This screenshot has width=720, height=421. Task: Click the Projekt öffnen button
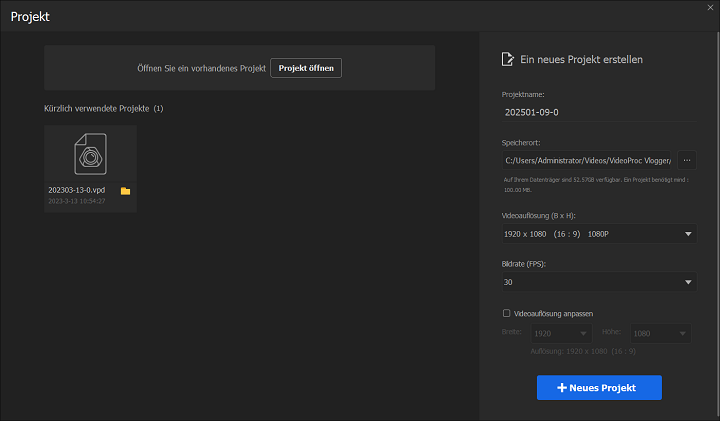[306, 68]
